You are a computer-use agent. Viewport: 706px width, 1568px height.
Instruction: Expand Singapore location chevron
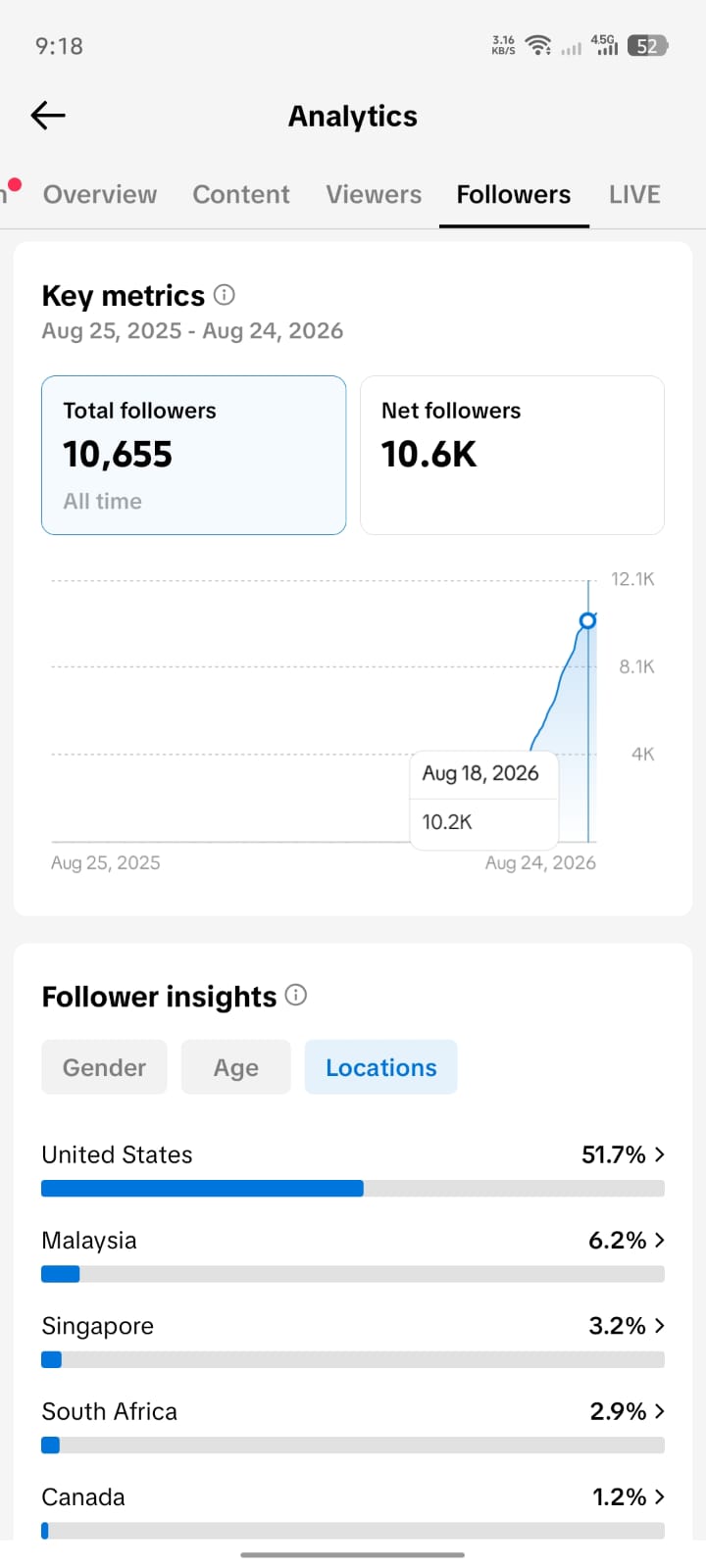click(659, 1326)
